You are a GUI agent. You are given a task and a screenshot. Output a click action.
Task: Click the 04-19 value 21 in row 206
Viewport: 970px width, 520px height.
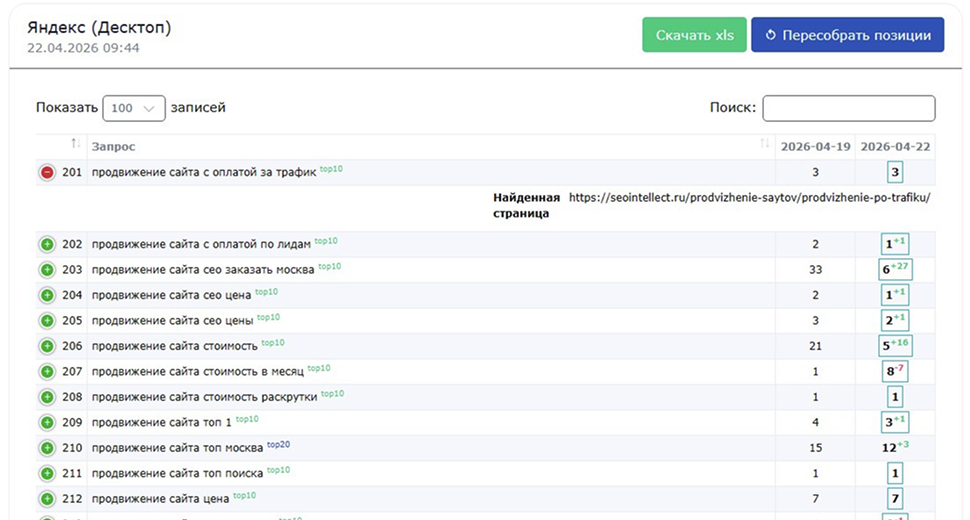click(x=815, y=346)
